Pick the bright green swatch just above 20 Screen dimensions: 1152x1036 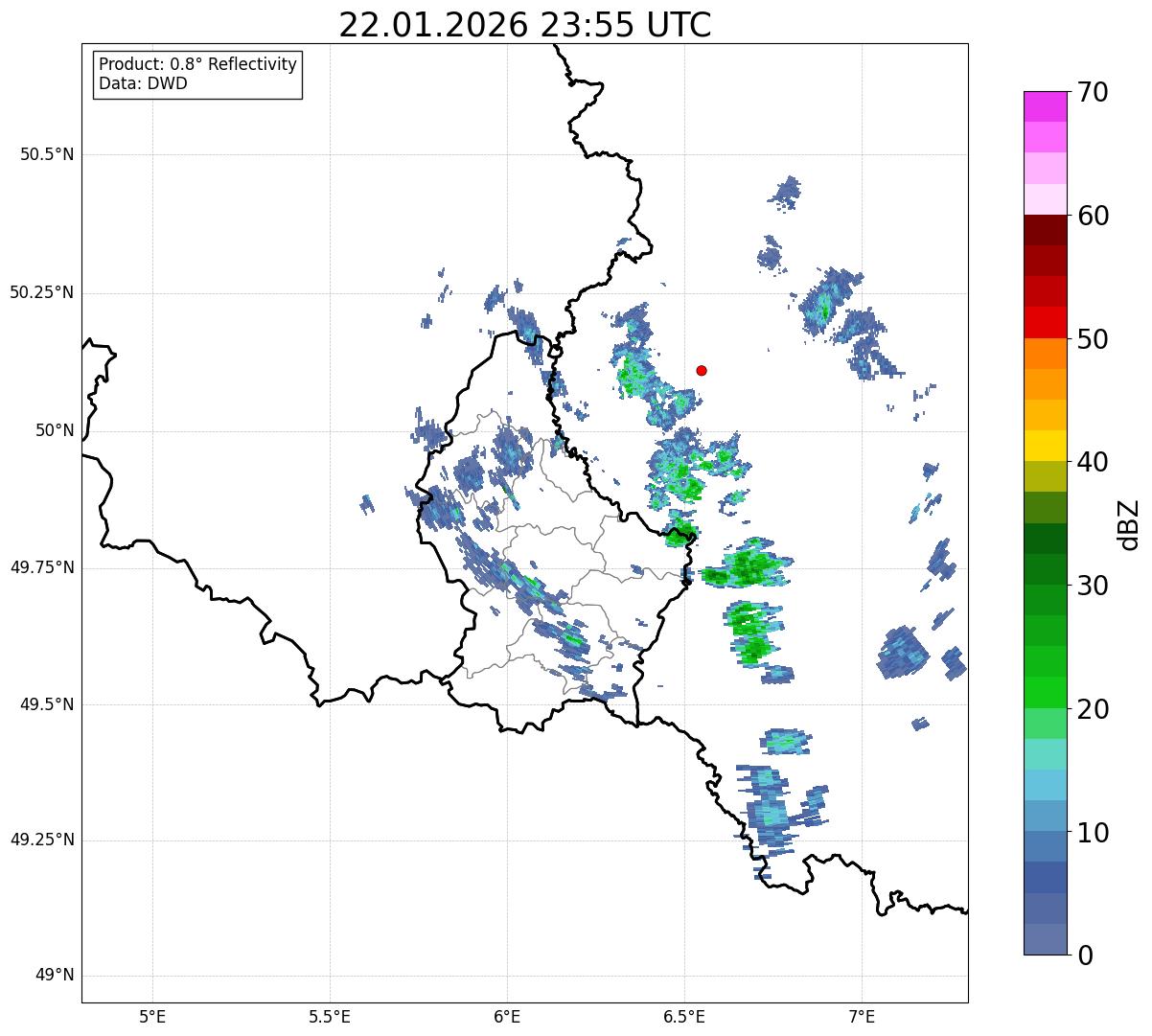1045,693
